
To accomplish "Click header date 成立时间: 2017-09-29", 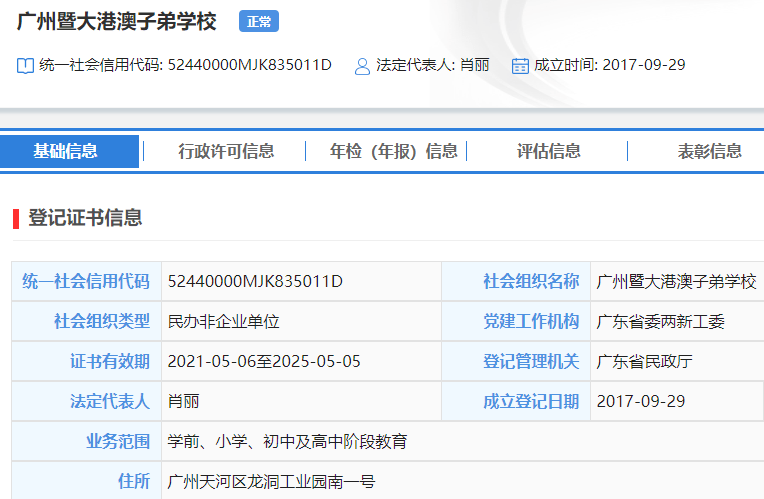I will click(610, 65).
